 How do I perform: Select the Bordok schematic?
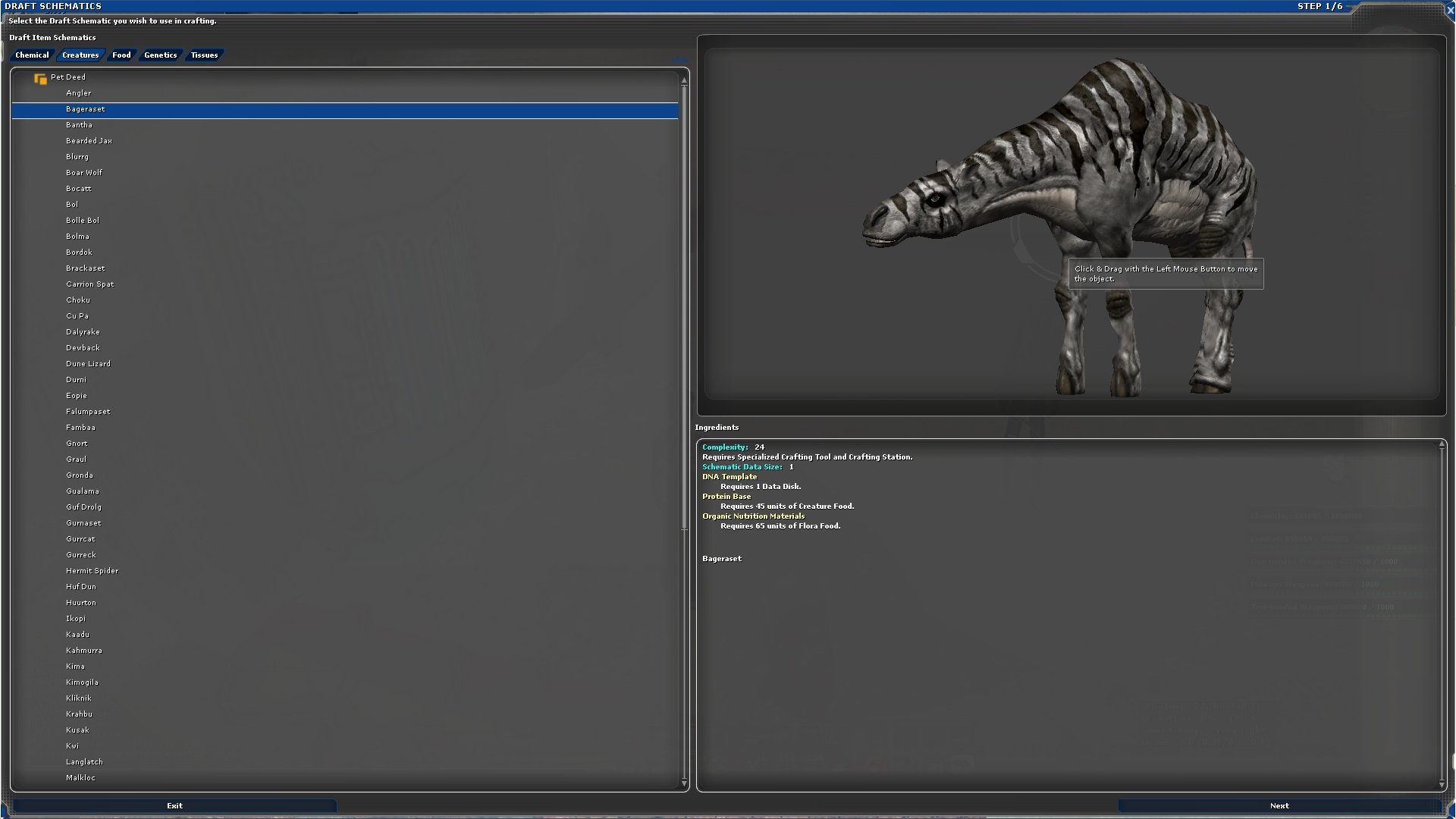[x=79, y=253]
